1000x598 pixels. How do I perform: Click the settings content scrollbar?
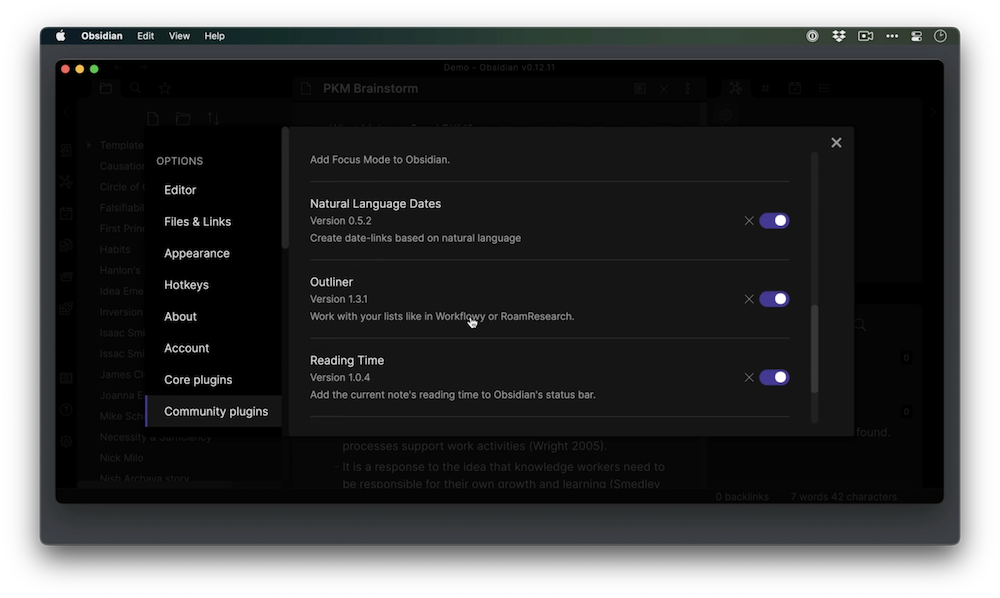click(814, 349)
